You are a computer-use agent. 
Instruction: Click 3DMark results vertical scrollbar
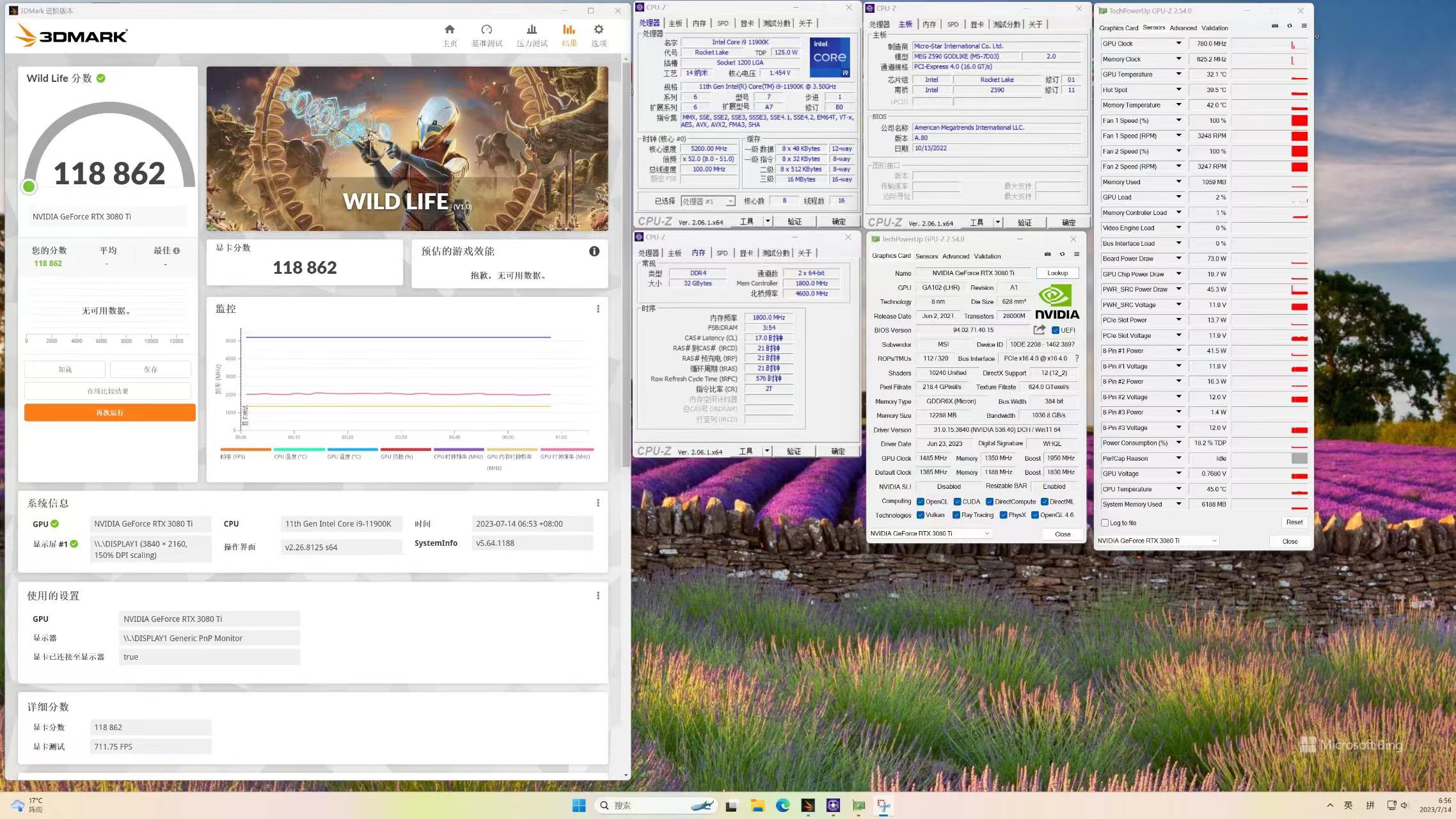[626, 266]
